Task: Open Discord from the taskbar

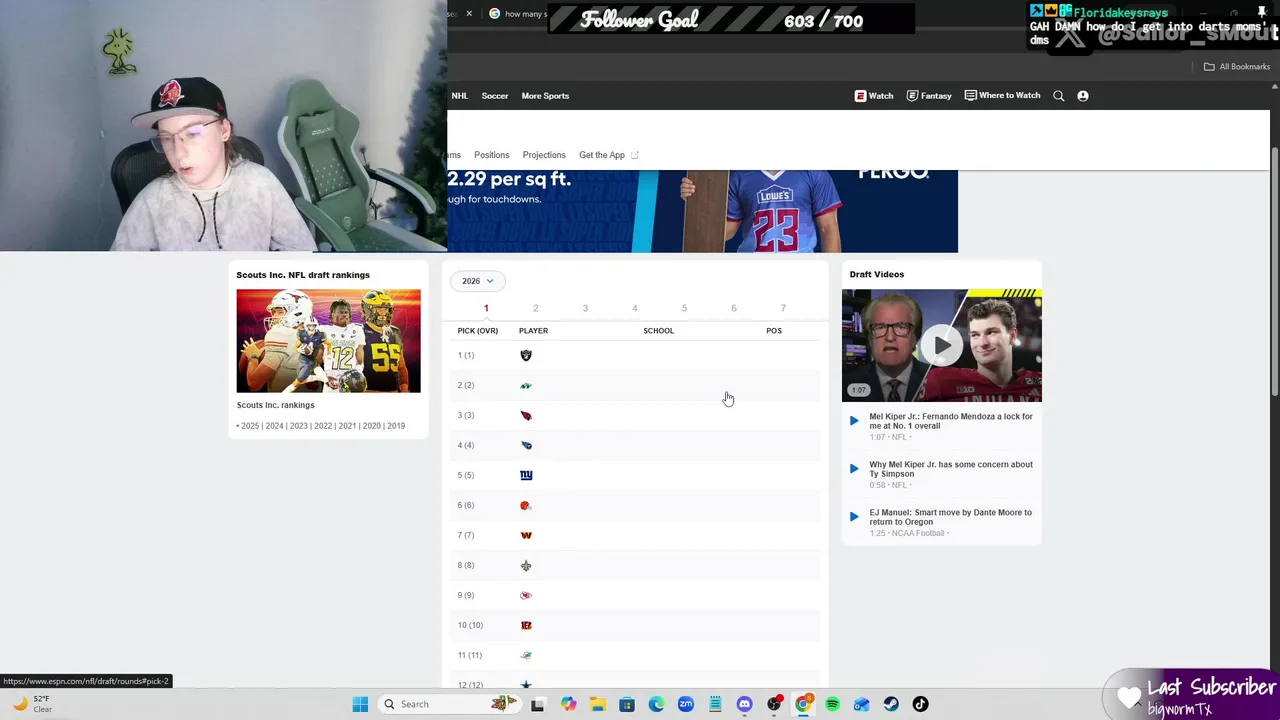Action: (744, 704)
